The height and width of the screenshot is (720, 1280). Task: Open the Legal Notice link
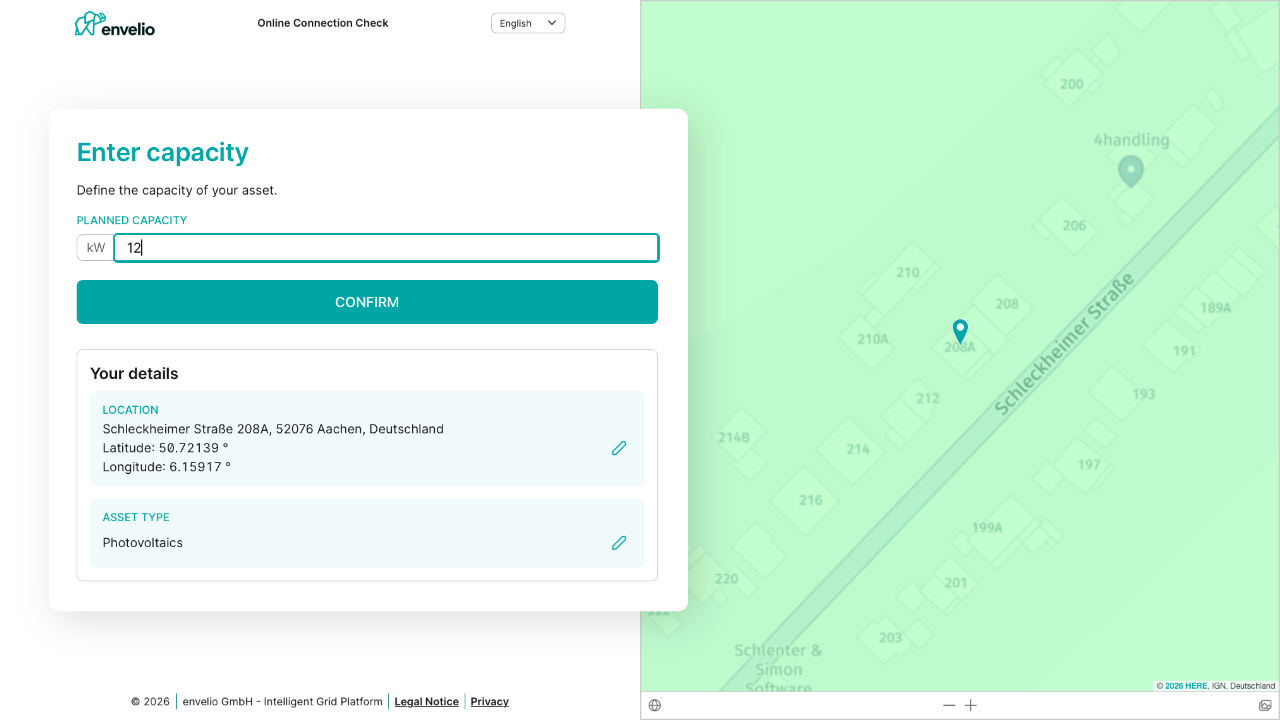(427, 702)
